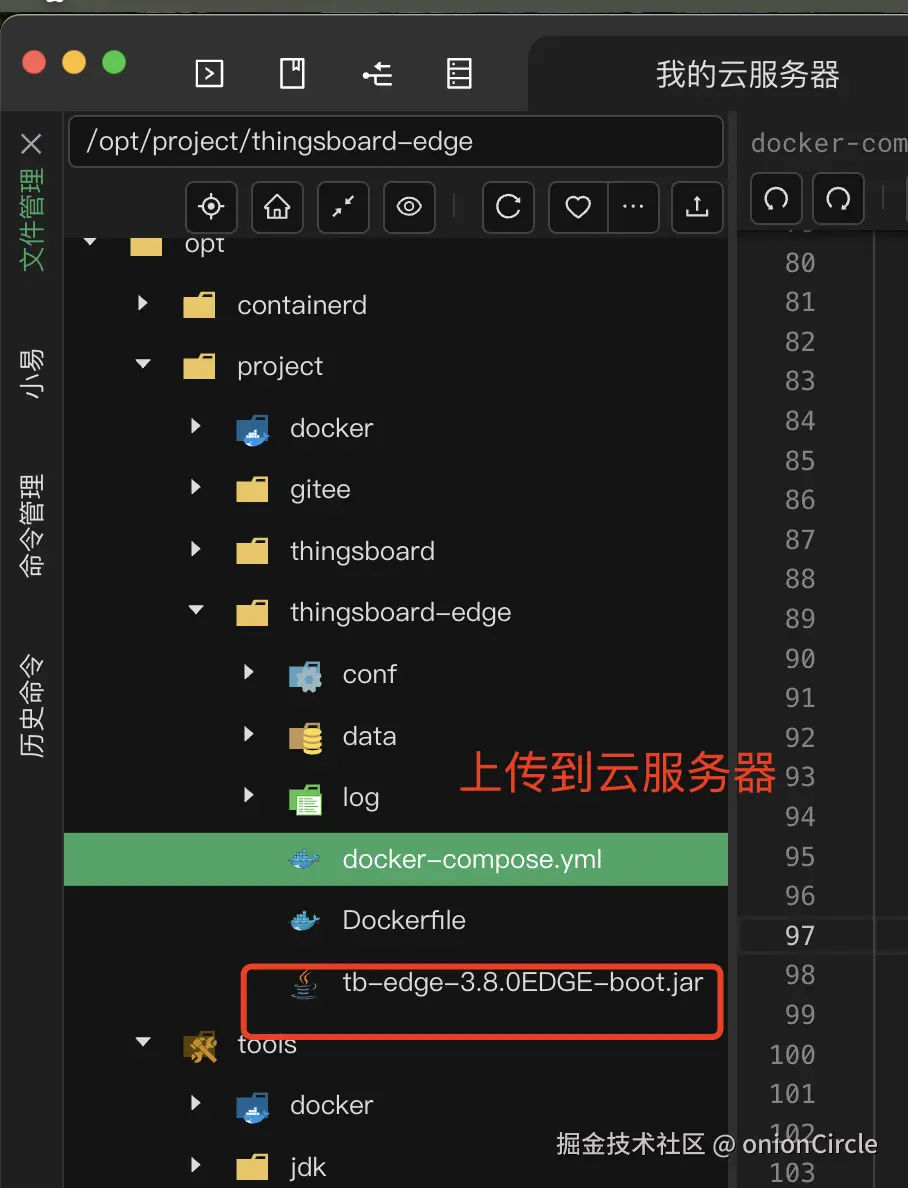Expand the thingsboard folder arrow

click(196, 549)
